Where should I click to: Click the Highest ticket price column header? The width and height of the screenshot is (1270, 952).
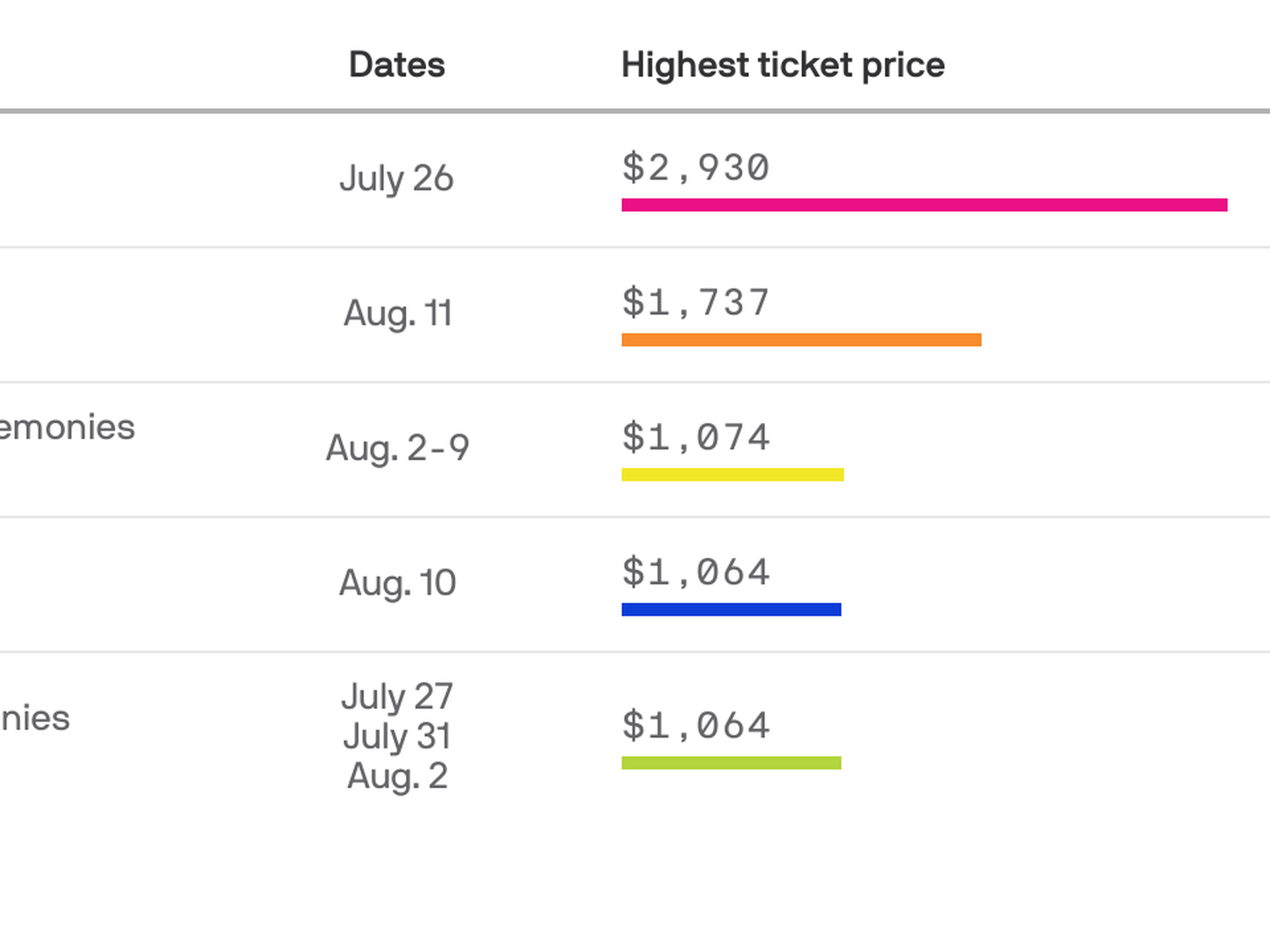tap(783, 65)
